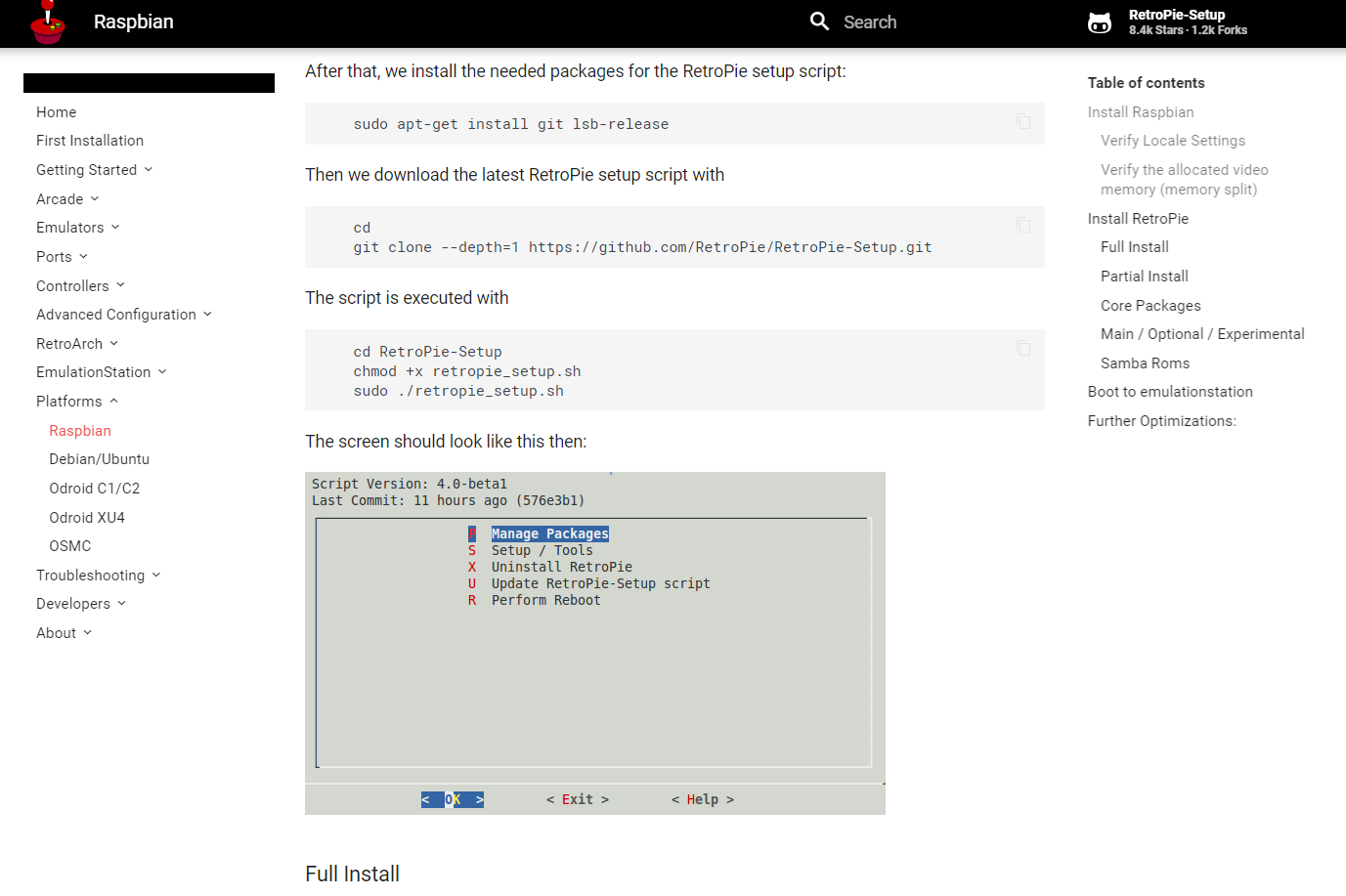Jump to Verify the allocated video memory

pyautogui.click(x=1185, y=180)
